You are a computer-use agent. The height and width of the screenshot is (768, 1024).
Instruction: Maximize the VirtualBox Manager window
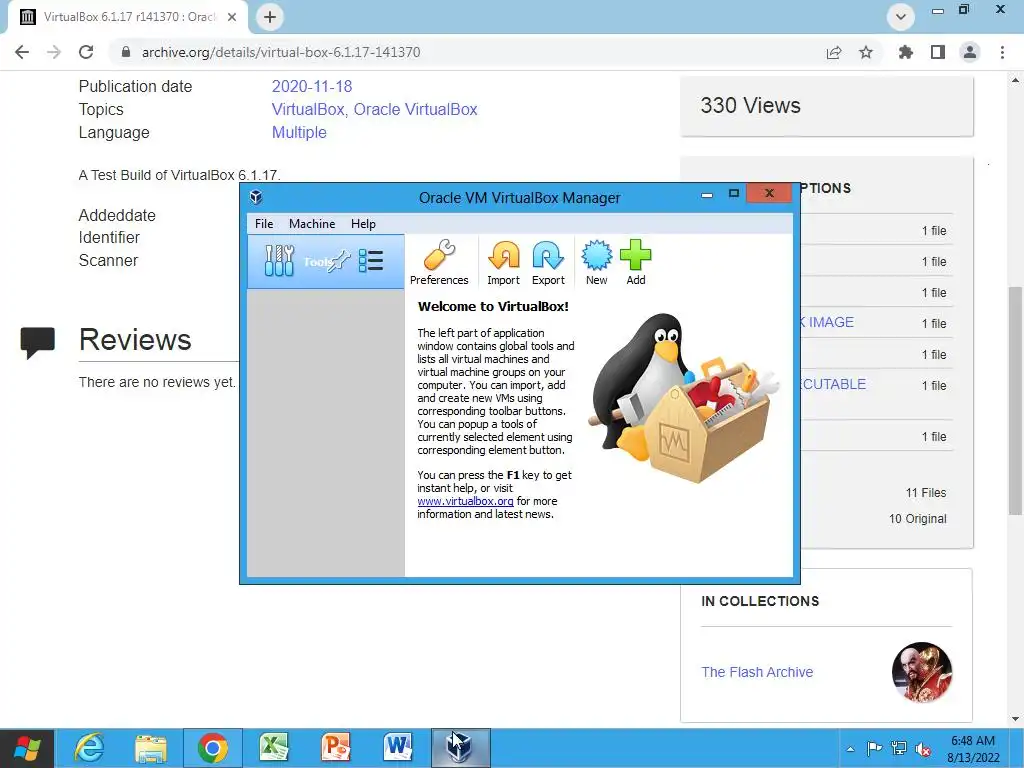pyautogui.click(x=733, y=193)
